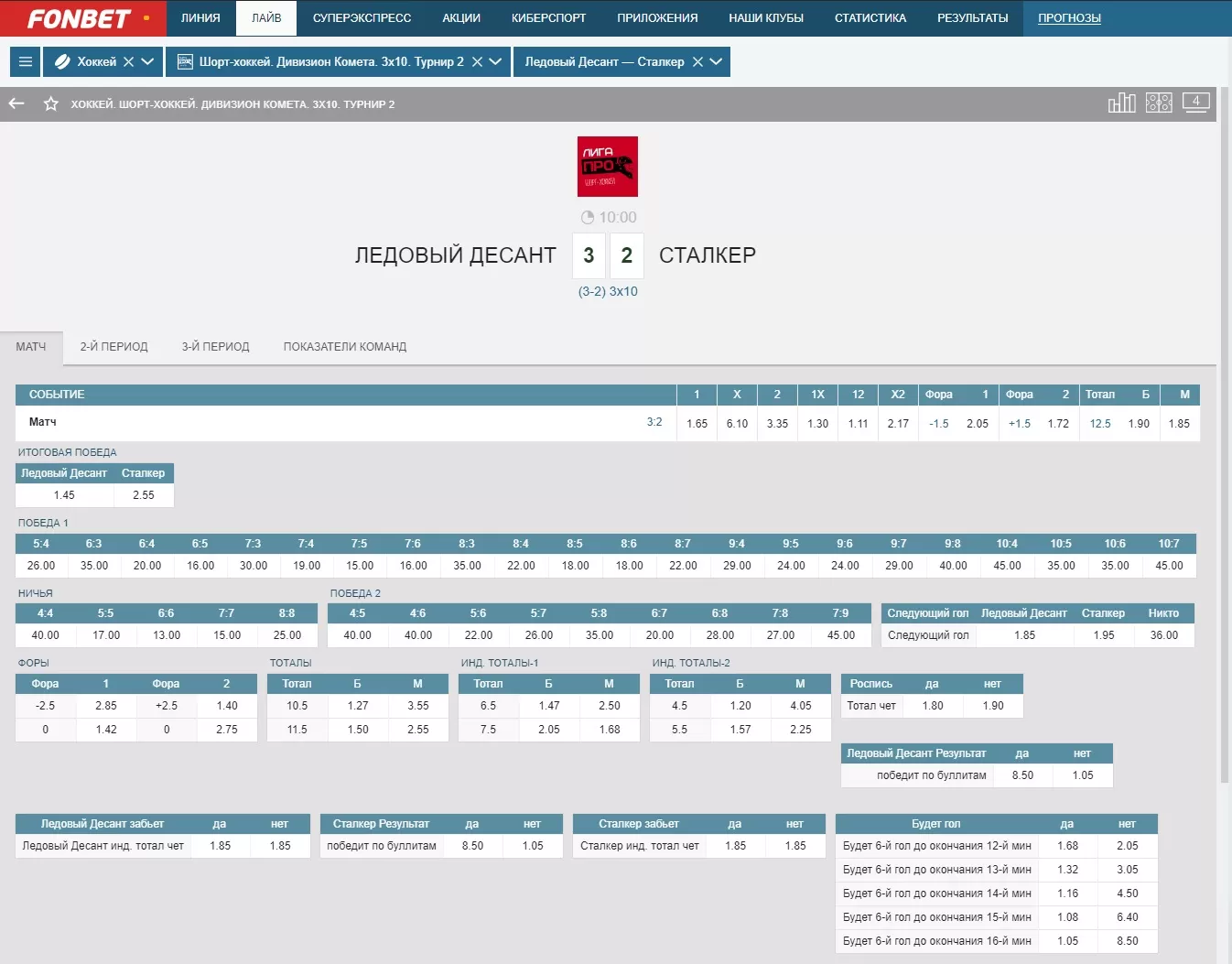Expand the Ледовый Десант — Сталкер dropdown arrow
The image size is (1232, 964).
pos(716,62)
